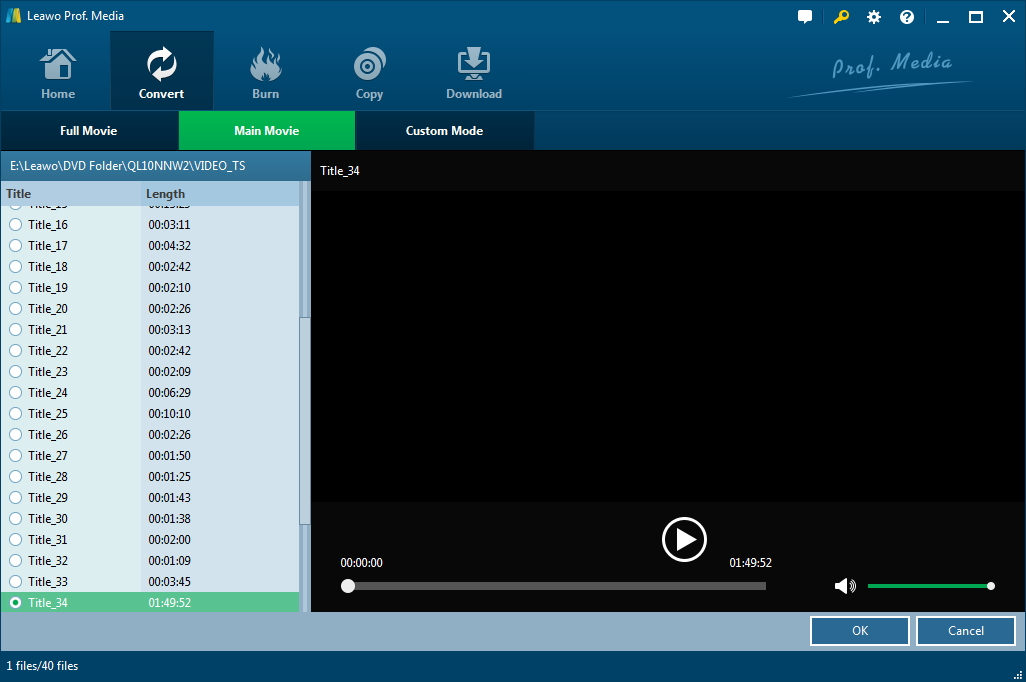Click the title list vertical scrollbar
Viewport: 1026px width, 682px height.
(x=305, y=420)
